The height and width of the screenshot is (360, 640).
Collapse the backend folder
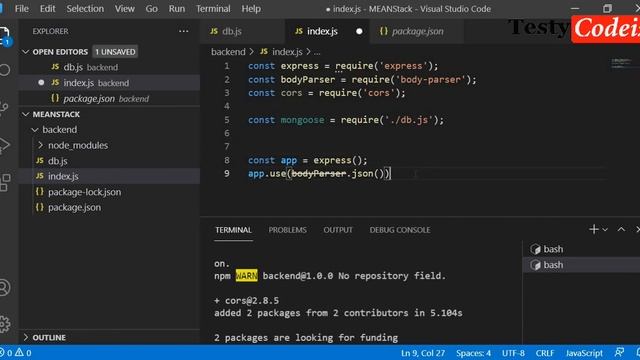[x=35, y=130]
